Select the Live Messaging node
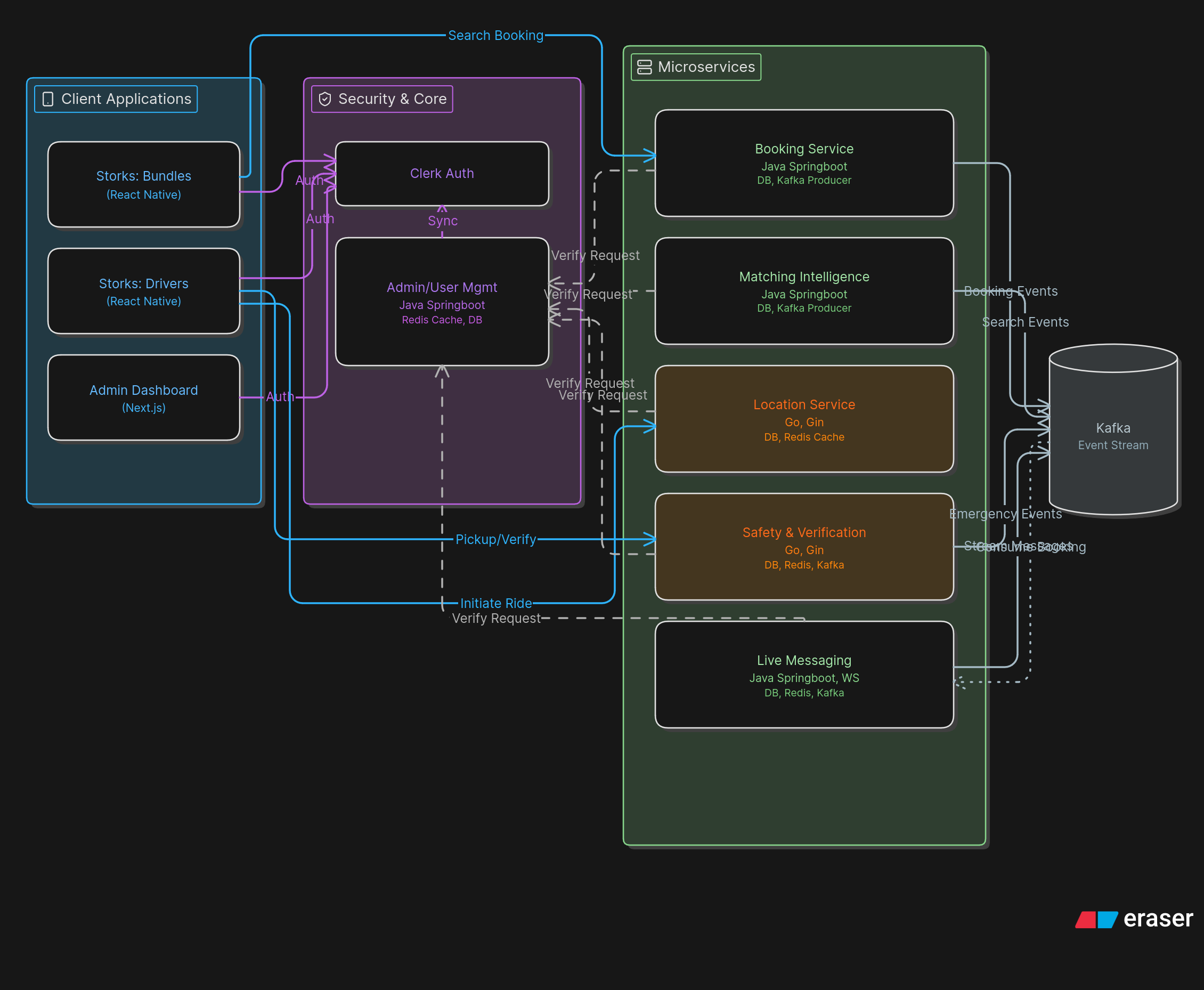The width and height of the screenshot is (1204, 990). (x=804, y=675)
